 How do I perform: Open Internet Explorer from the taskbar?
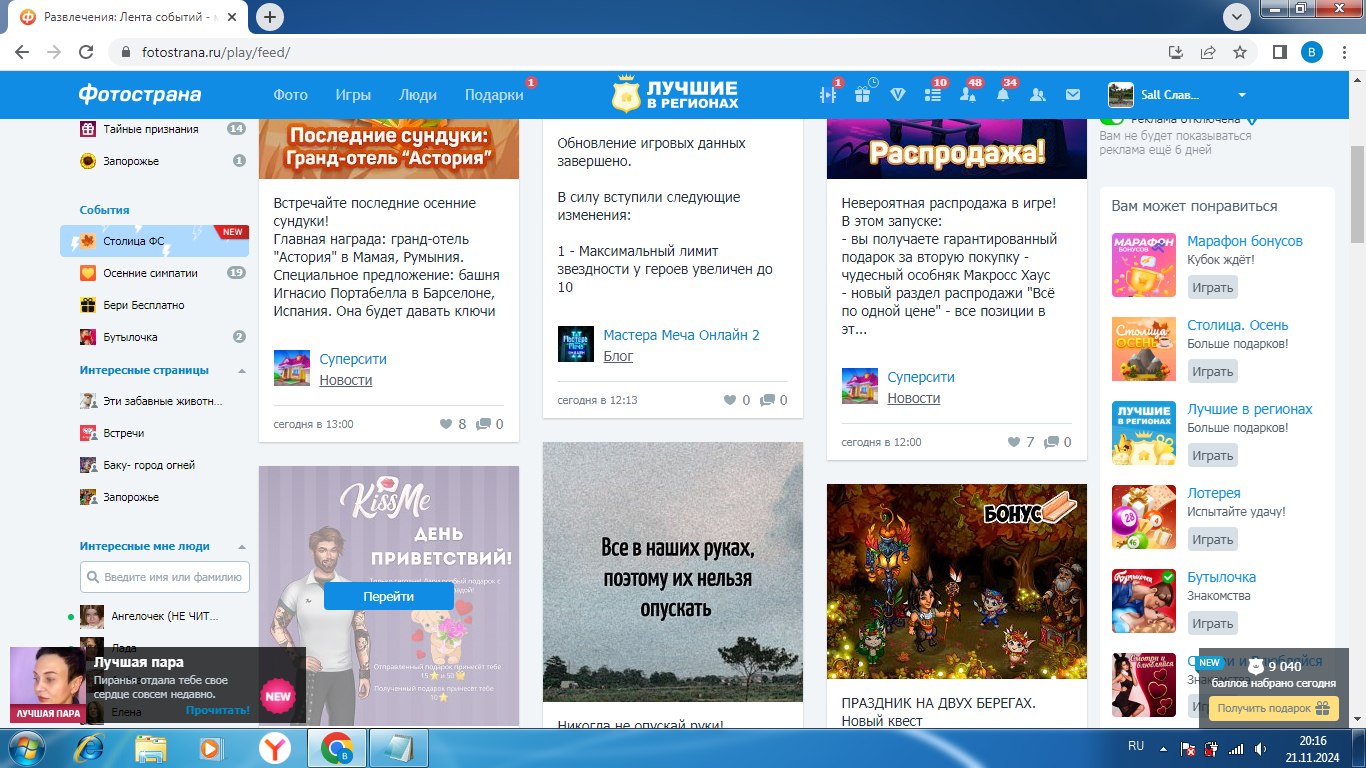click(x=90, y=748)
